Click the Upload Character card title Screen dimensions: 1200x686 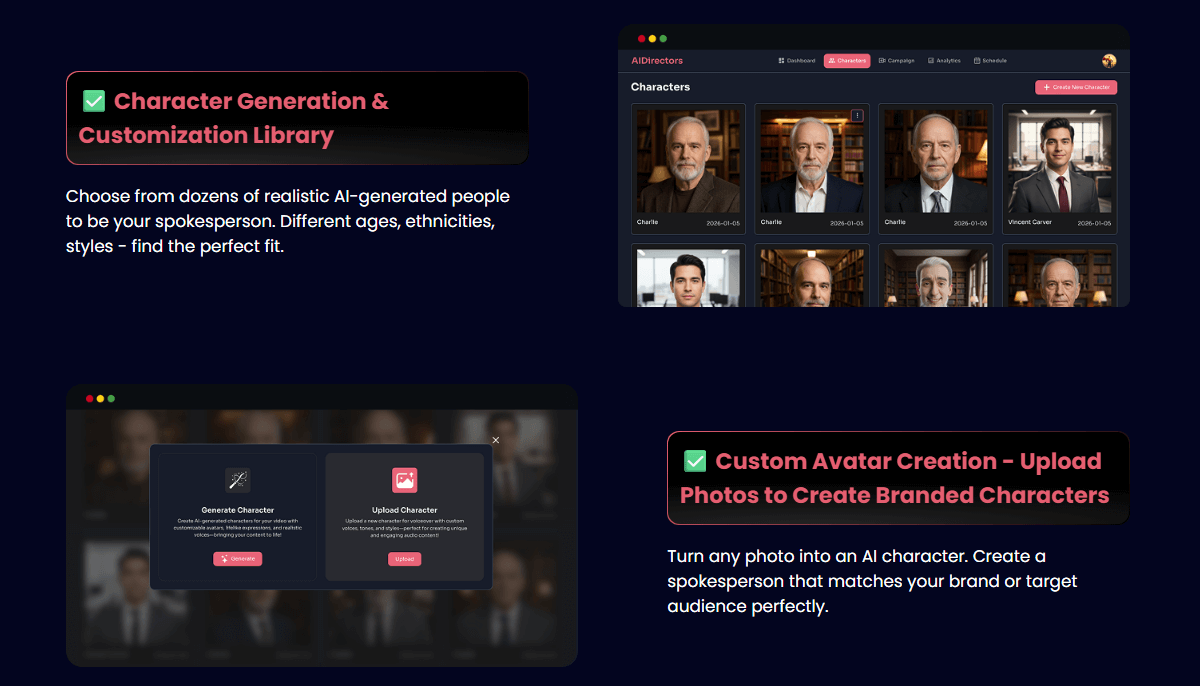coord(404,510)
